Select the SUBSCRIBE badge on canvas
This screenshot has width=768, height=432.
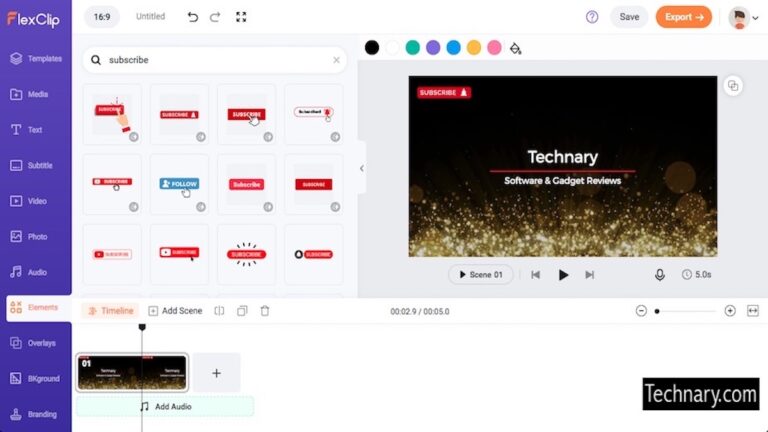pos(444,92)
